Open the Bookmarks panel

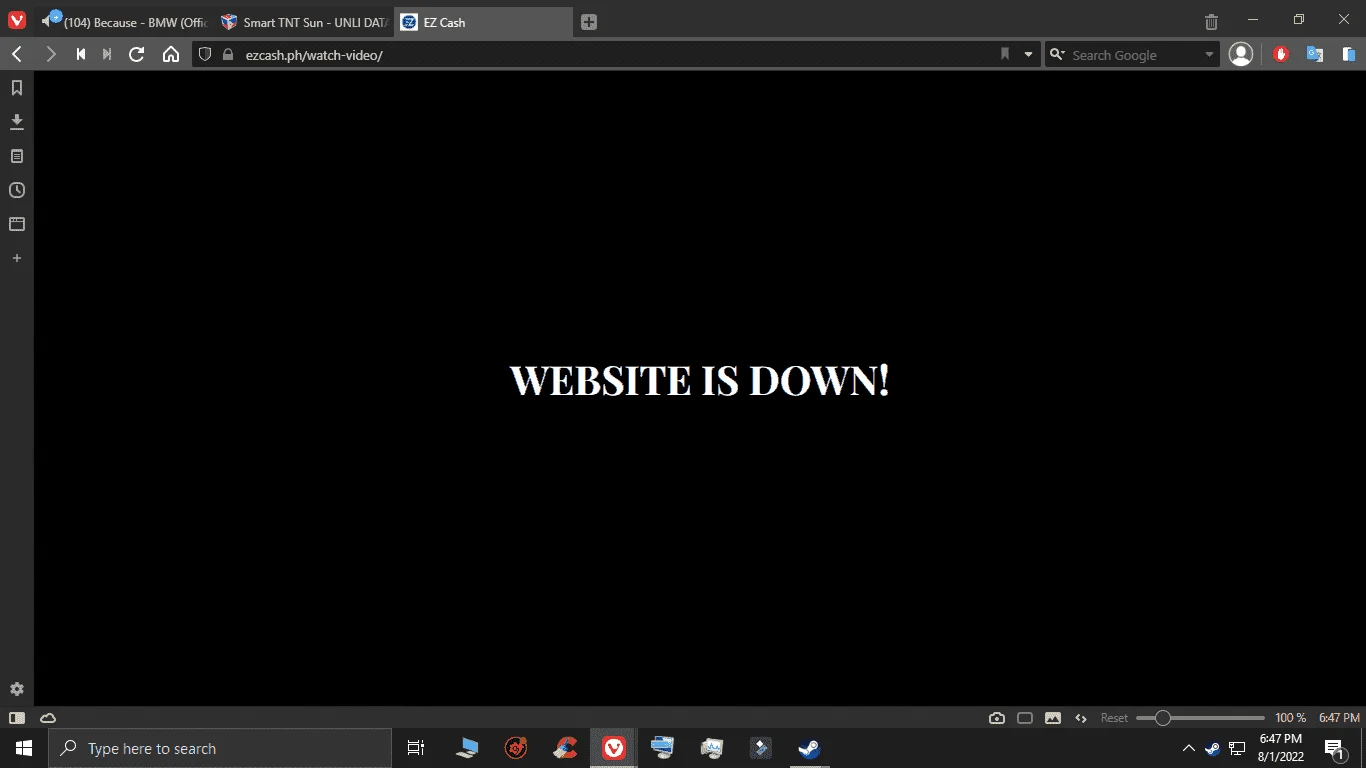click(17, 88)
